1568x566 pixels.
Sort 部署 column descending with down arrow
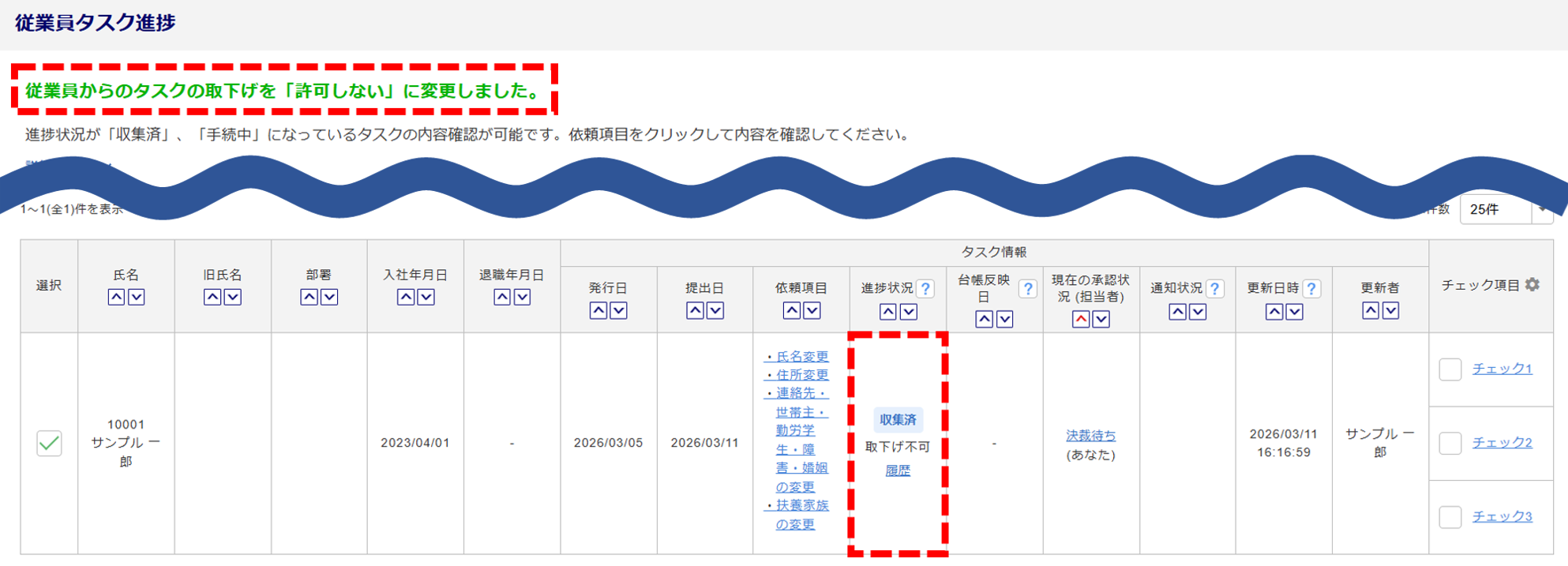coord(329,298)
